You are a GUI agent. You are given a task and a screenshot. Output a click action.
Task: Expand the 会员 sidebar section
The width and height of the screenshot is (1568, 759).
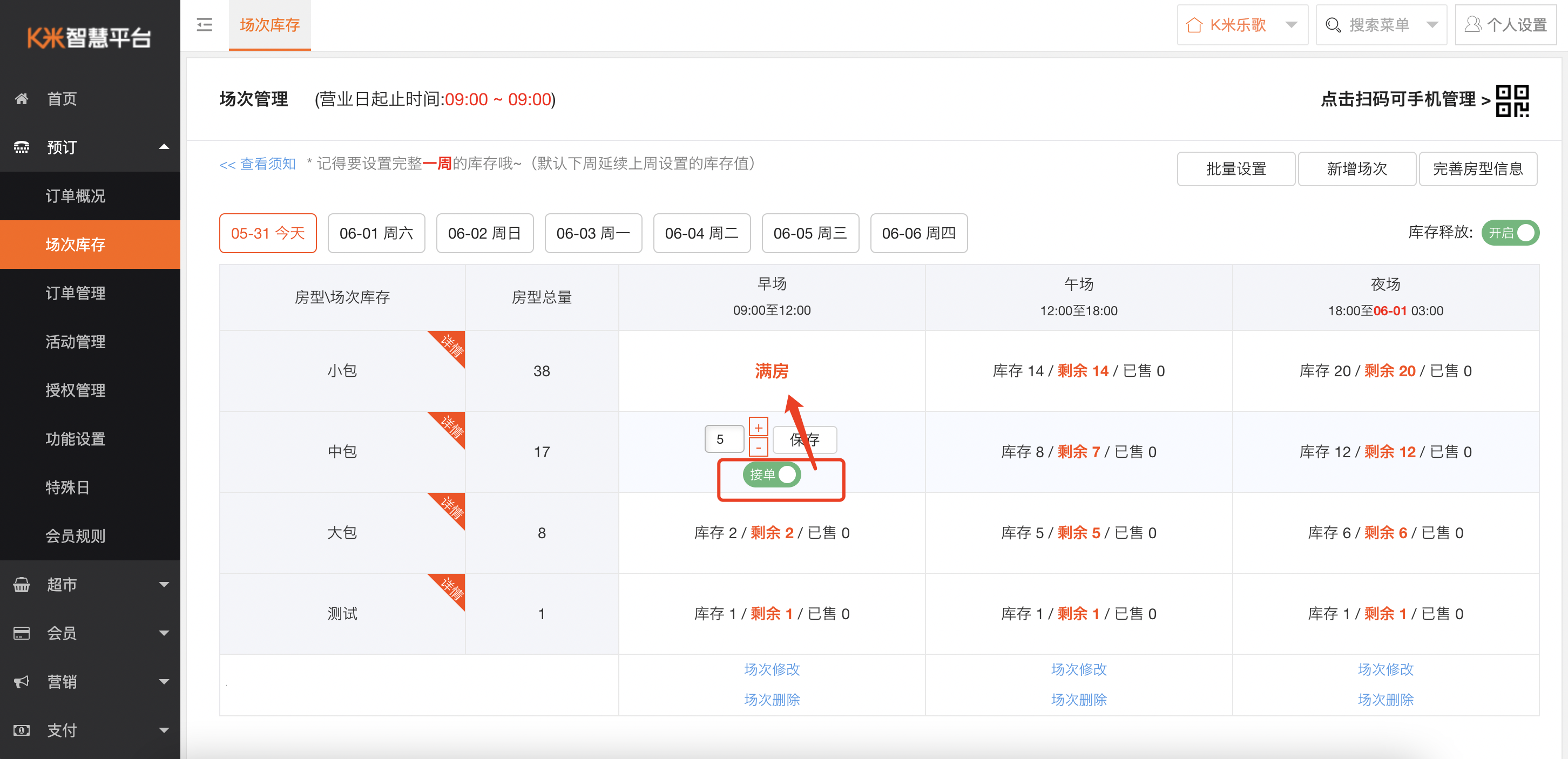[164, 633]
